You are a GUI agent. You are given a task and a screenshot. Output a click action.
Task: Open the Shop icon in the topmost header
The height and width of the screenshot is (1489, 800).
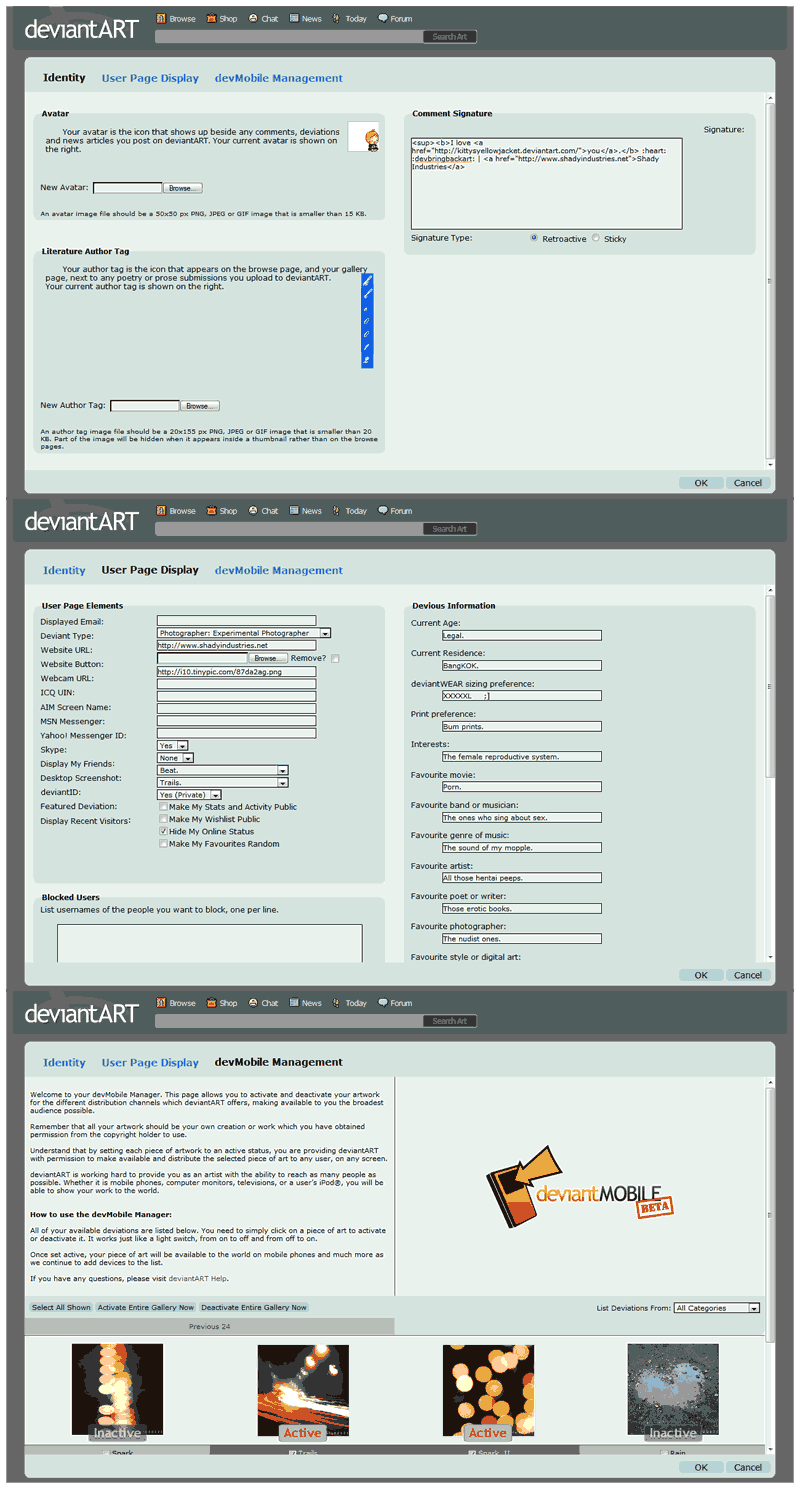click(211, 18)
